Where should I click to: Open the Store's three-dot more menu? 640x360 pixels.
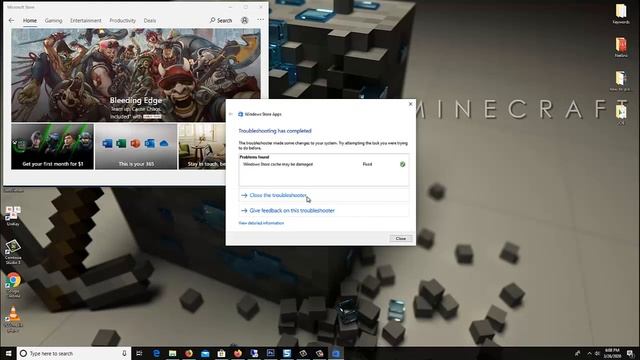(260, 20)
